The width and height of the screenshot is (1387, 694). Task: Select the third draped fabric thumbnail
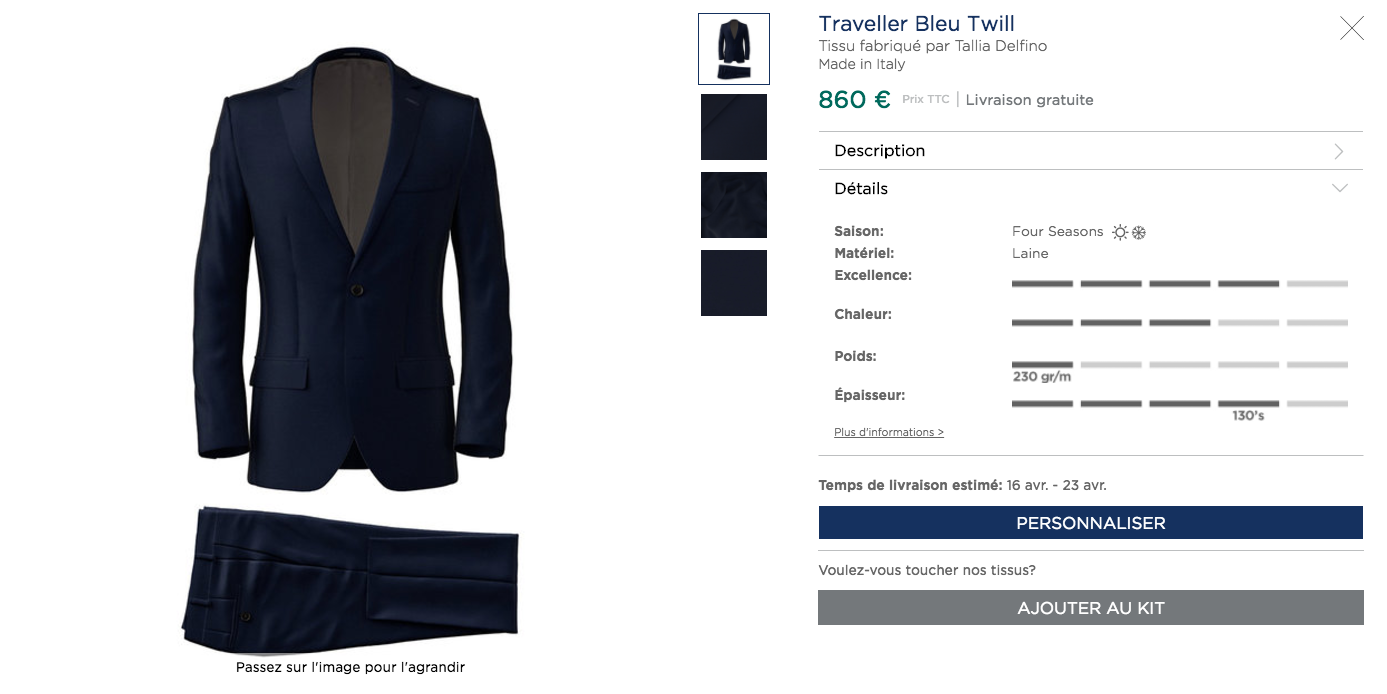point(734,205)
